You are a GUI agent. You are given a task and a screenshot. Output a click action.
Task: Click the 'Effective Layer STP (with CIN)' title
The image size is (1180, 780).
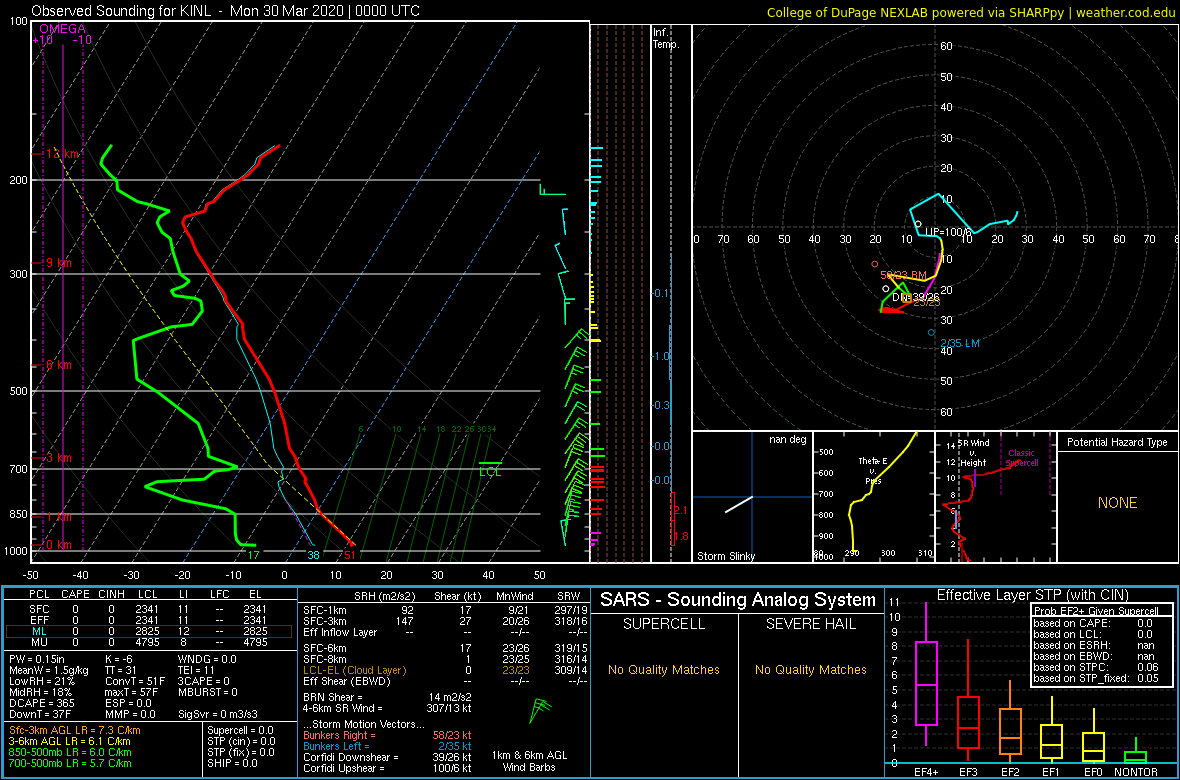[1031, 595]
